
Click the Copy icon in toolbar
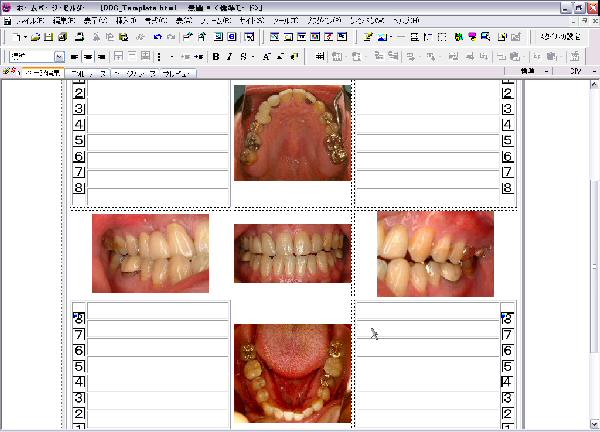click(x=110, y=37)
